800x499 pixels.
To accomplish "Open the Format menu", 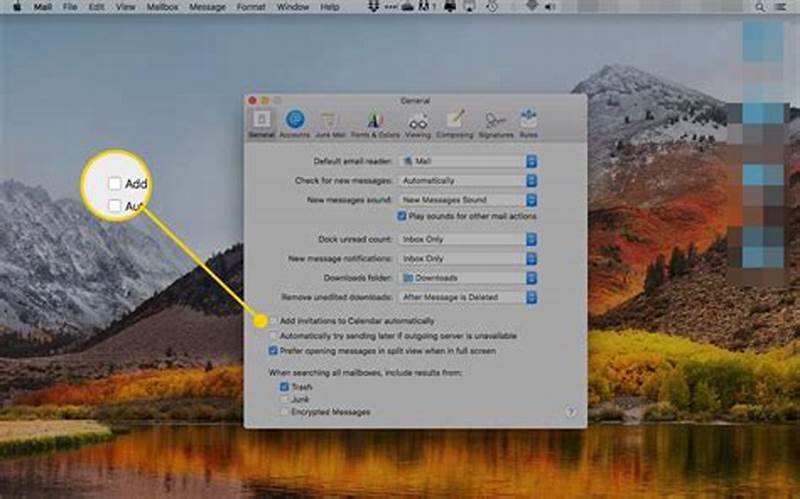I will click(251, 7).
